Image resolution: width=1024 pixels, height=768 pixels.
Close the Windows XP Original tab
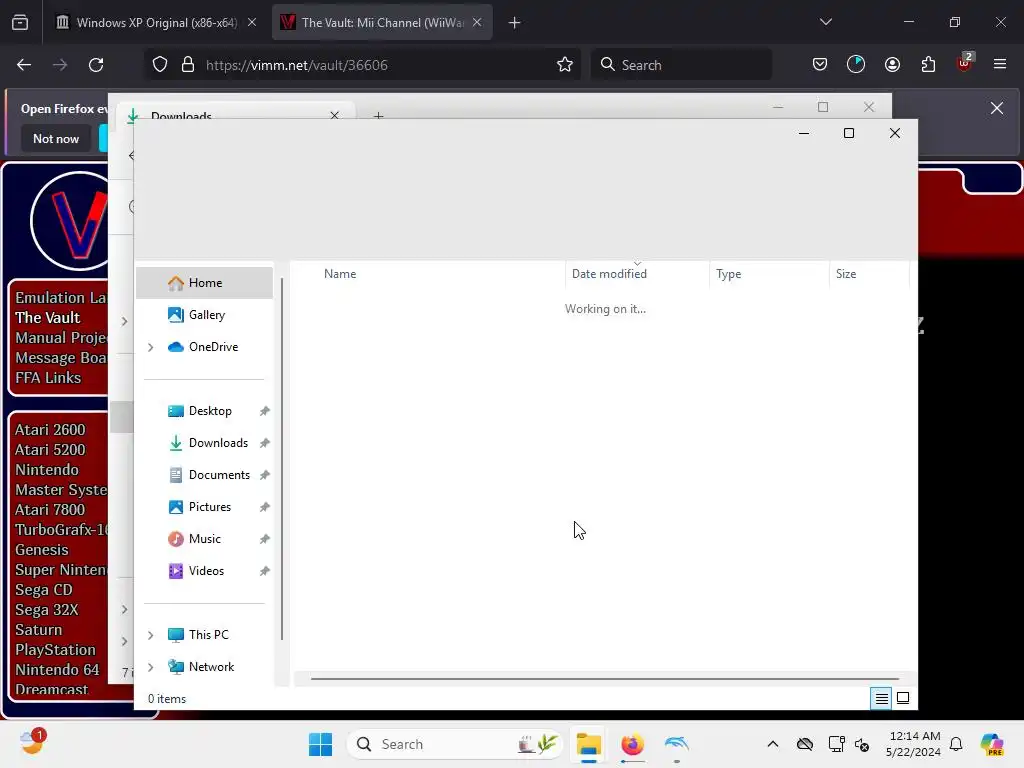(x=252, y=22)
